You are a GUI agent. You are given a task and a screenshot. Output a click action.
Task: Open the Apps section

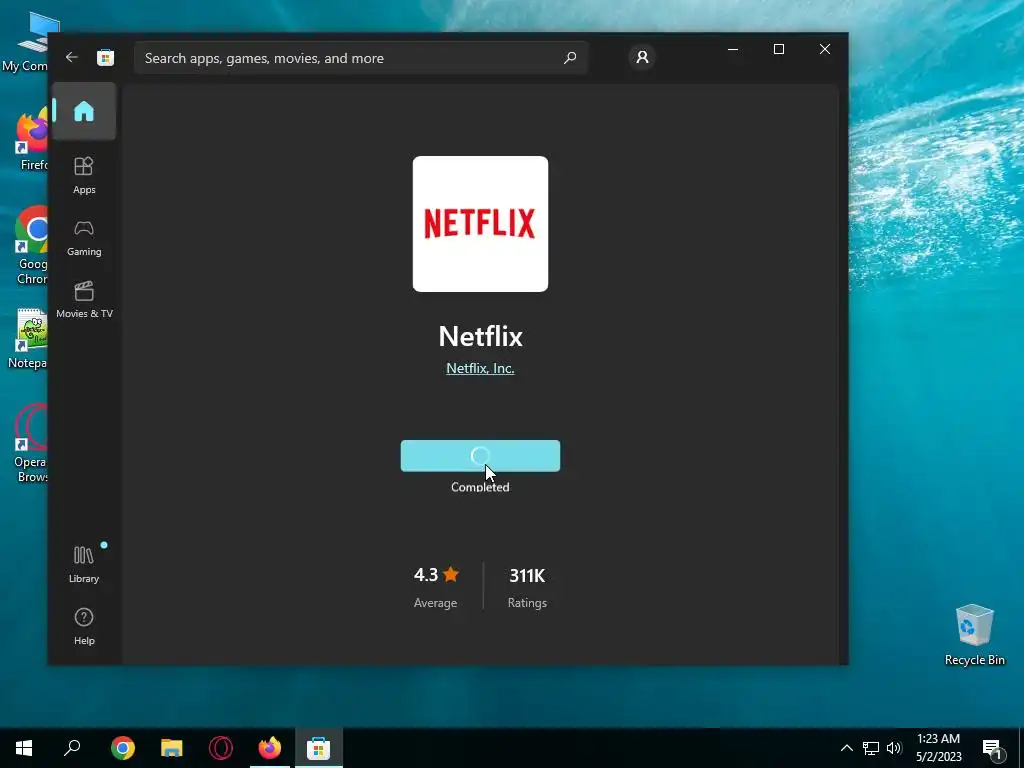coord(84,175)
